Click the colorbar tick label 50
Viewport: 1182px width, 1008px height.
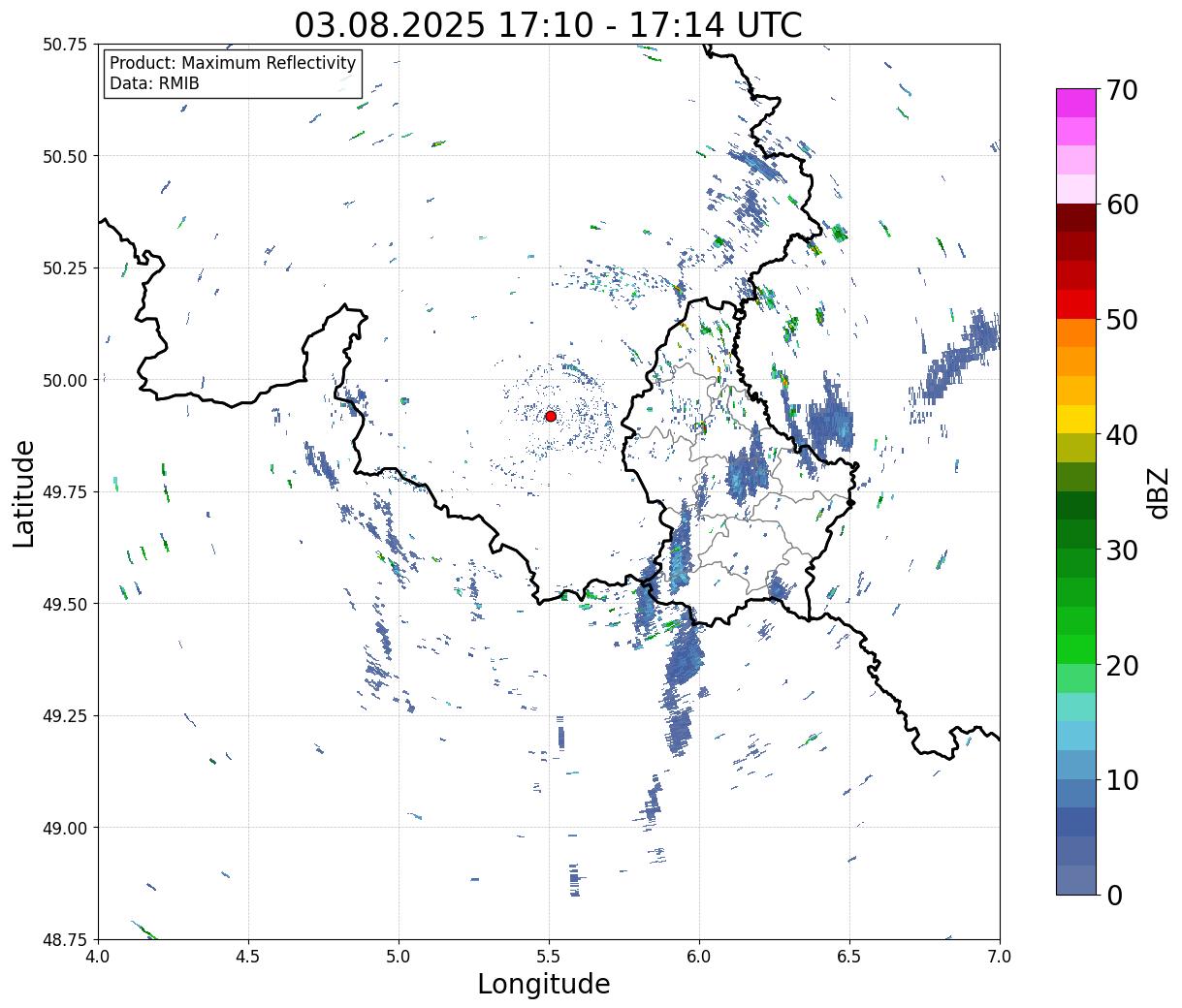click(1121, 320)
